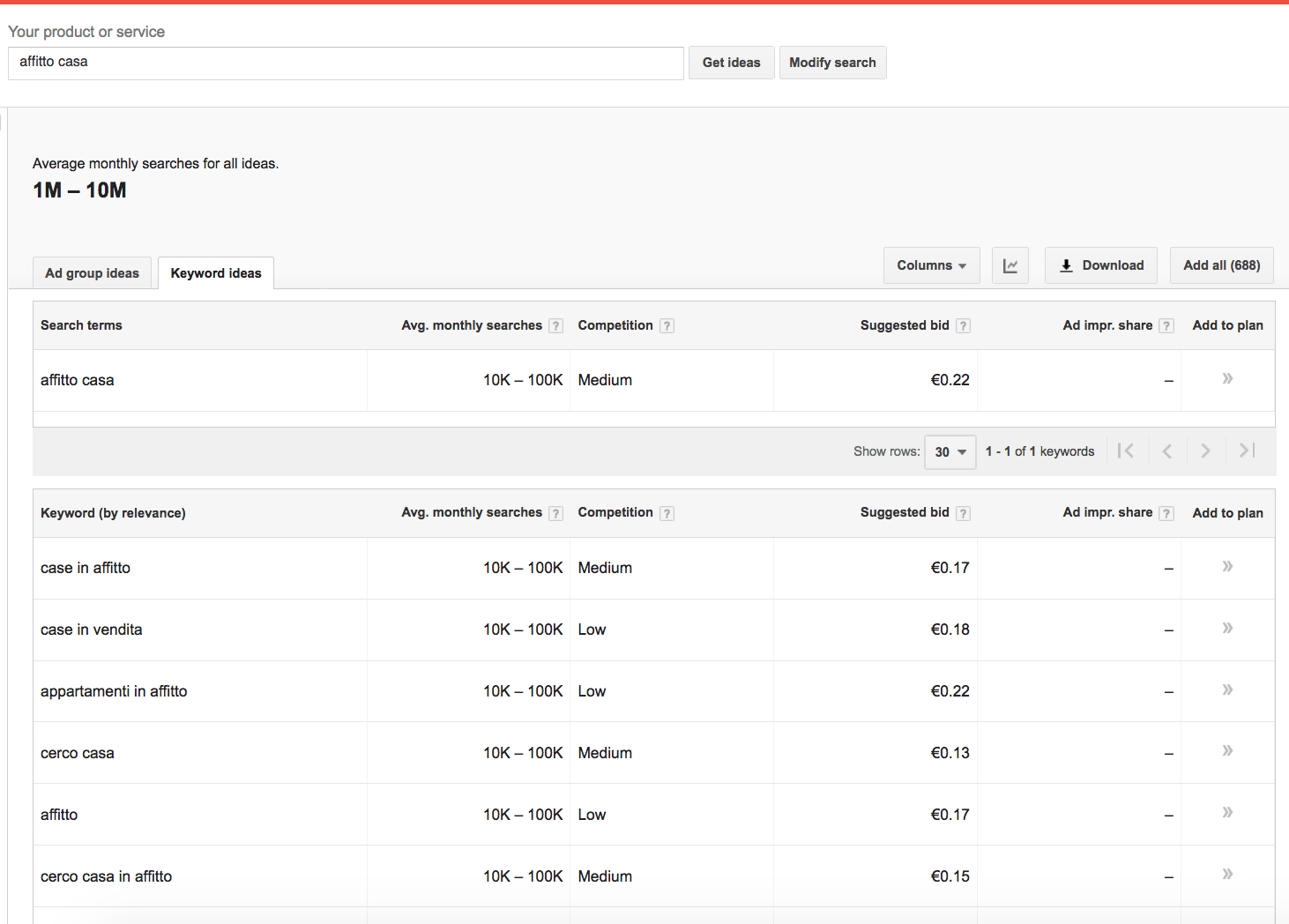Viewport: 1289px width, 924px height.
Task: Click the 1M – 10M average searches value
Action: coord(79,190)
